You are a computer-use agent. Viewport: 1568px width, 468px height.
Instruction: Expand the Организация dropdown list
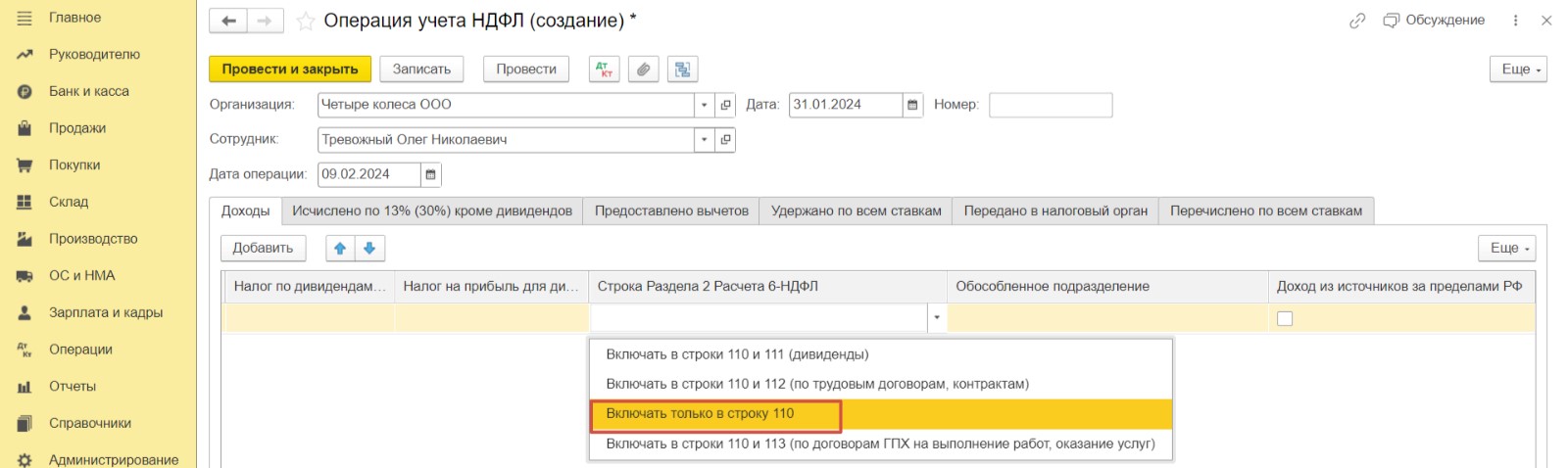pos(704,105)
